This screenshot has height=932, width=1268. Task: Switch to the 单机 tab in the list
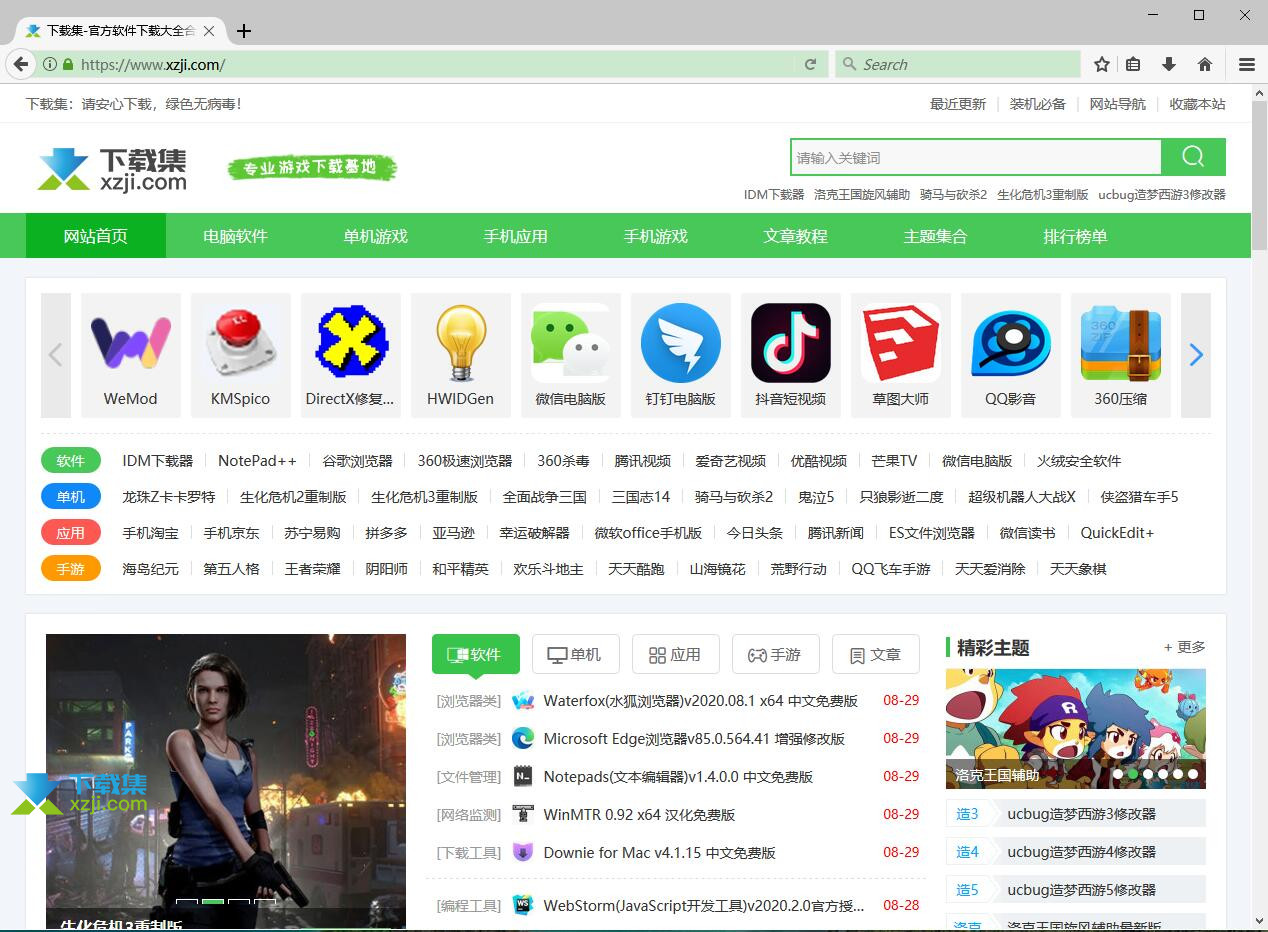coord(575,655)
